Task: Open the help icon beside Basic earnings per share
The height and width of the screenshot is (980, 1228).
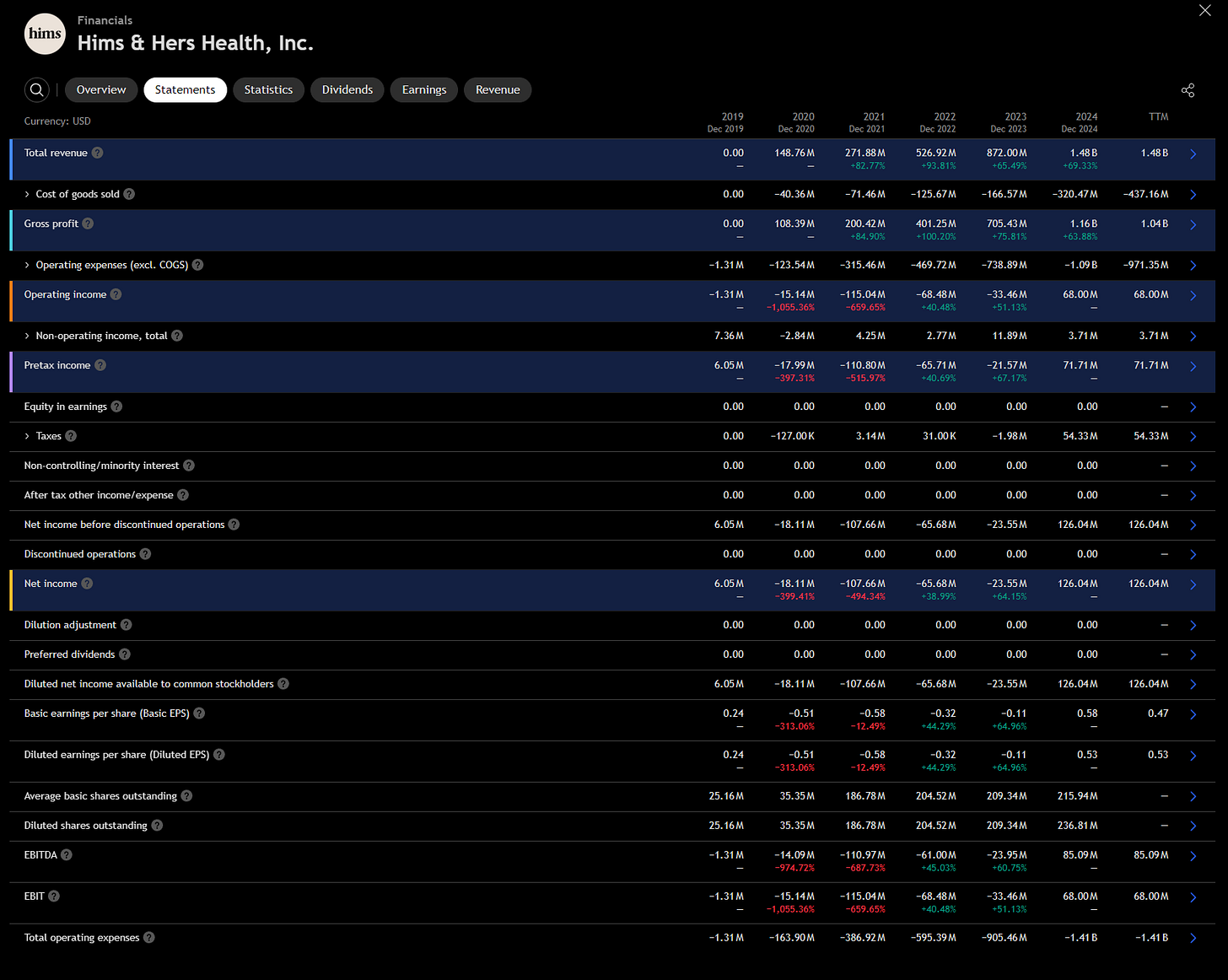Action: [x=199, y=713]
